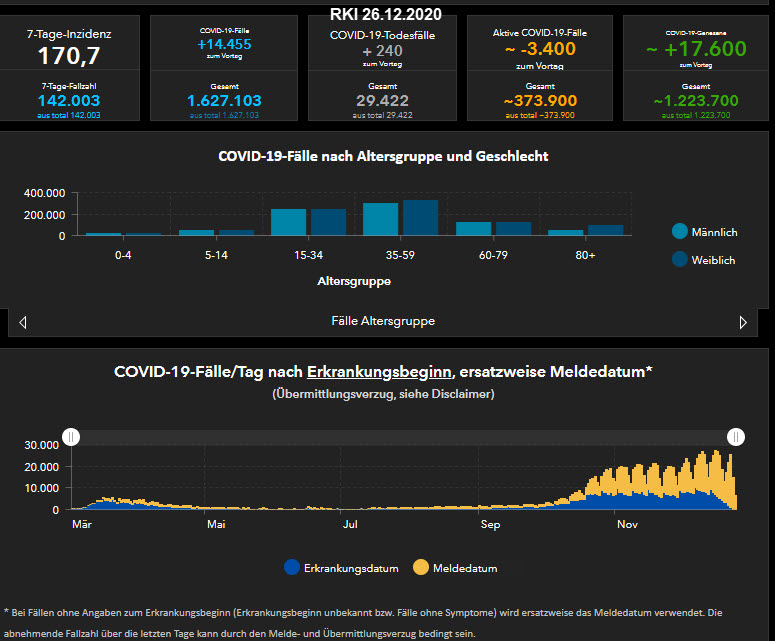775x641 pixels.
Task: Open the COVID-19-Genesene +17.600 card
Action: point(697,47)
